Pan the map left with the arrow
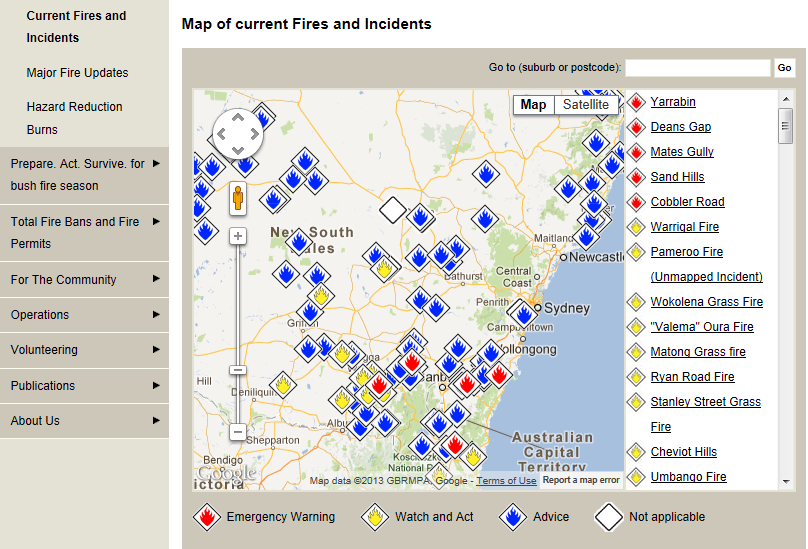 point(222,134)
